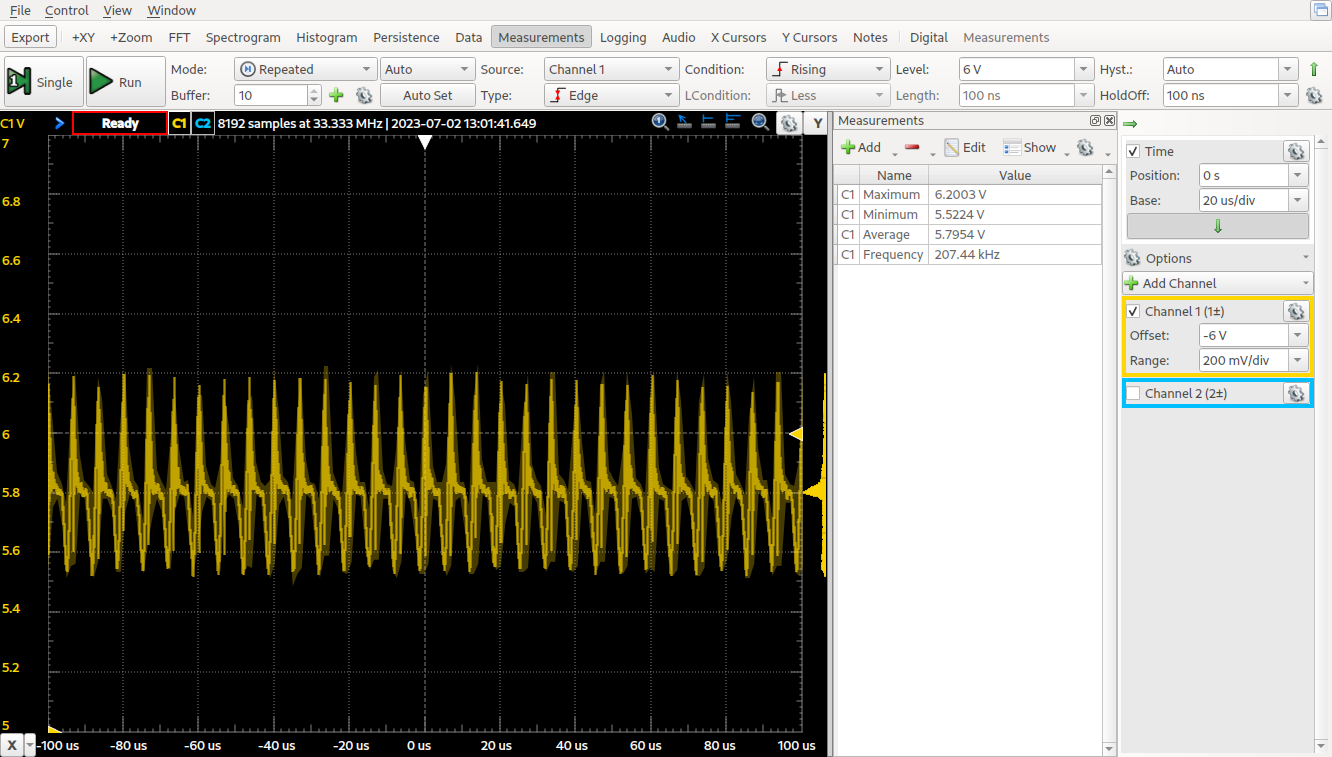Viewport: 1332px width, 757px height.
Task: Open the Range 200 mV/div dropdown
Action: pos(1298,360)
